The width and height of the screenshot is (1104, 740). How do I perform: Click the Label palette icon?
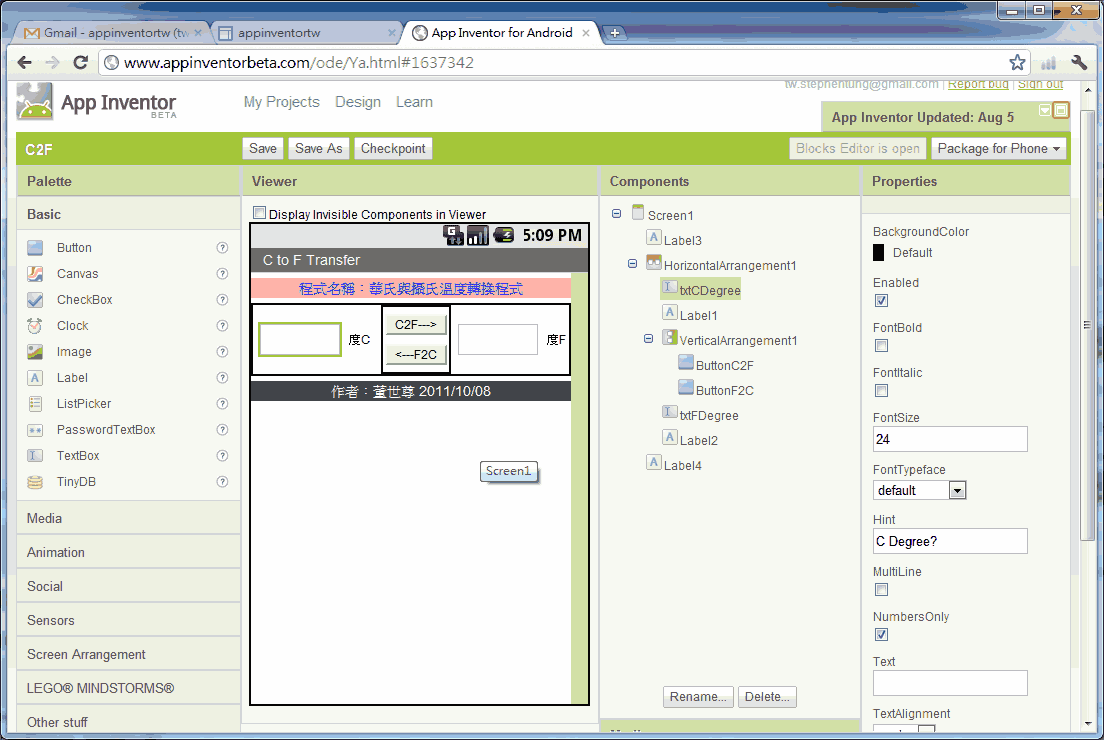[x=35, y=378]
